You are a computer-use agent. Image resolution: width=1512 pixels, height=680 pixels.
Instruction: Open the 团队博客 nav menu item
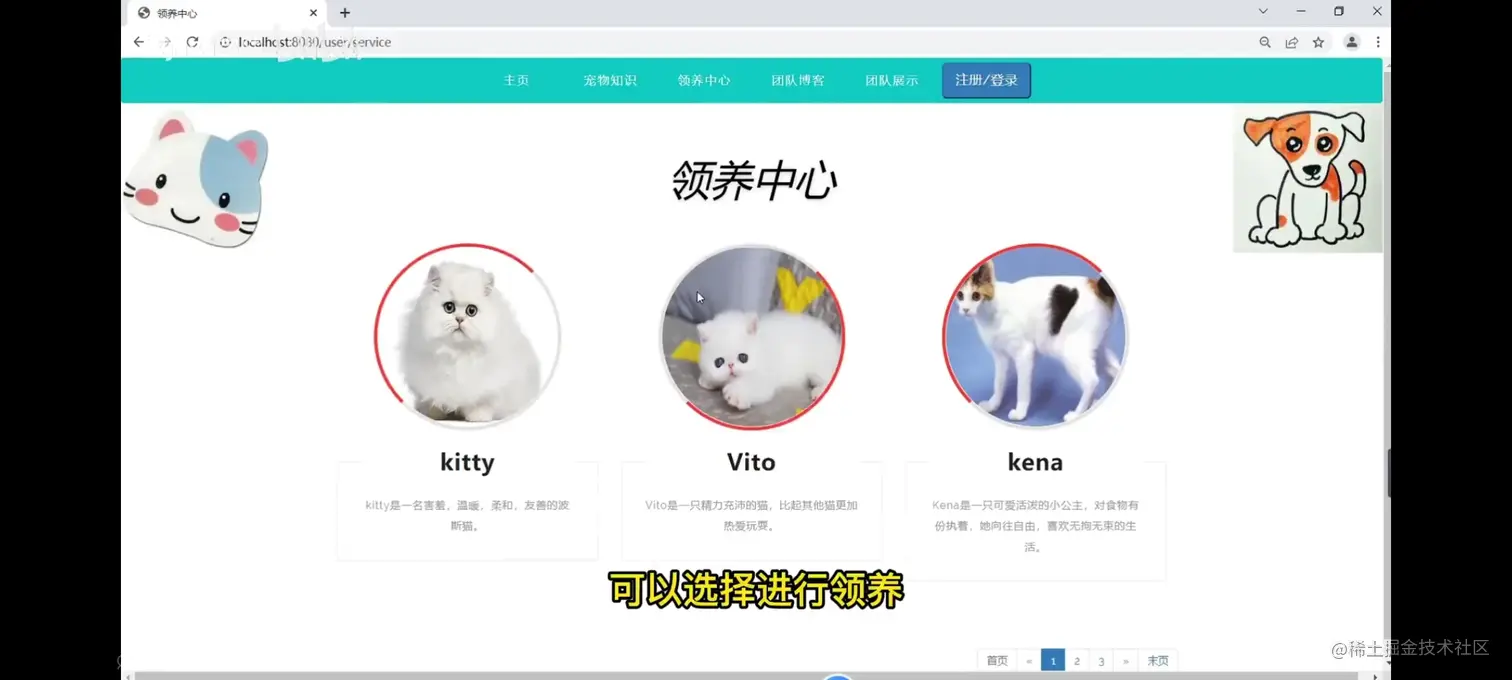[x=798, y=80]
